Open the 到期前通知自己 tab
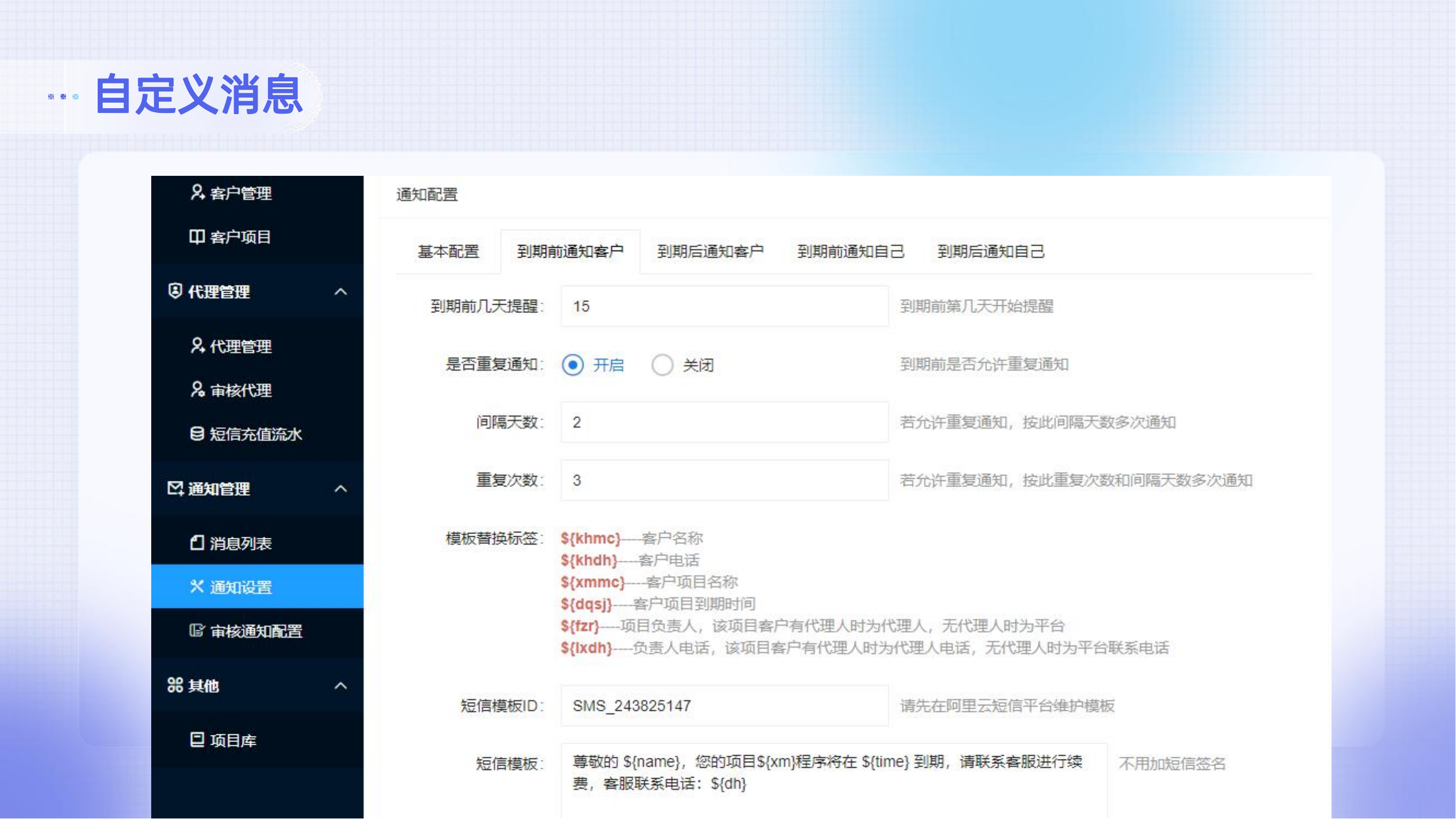Image resolution: width=1456 pixels, height=819 pixels. [851, 252]
